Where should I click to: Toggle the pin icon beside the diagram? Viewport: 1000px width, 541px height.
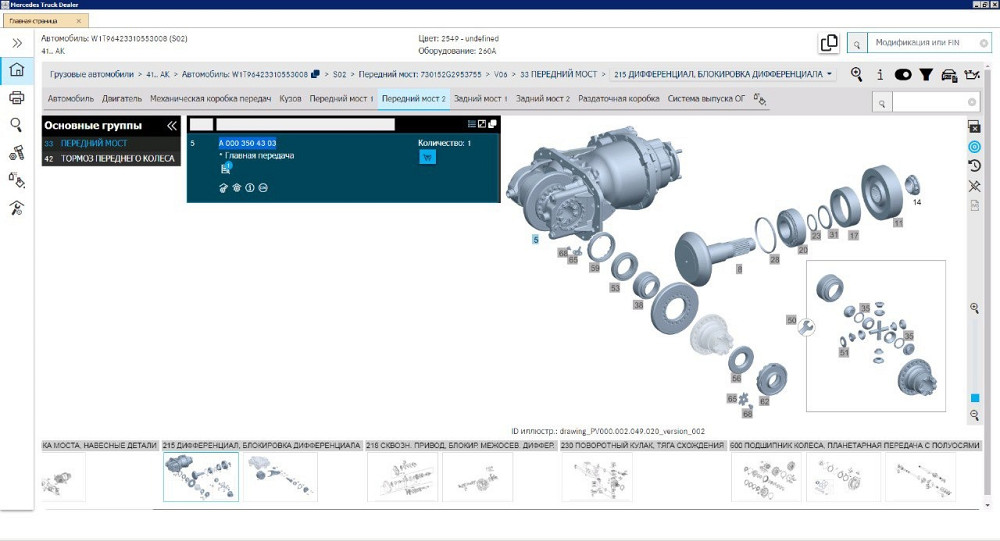974,186
